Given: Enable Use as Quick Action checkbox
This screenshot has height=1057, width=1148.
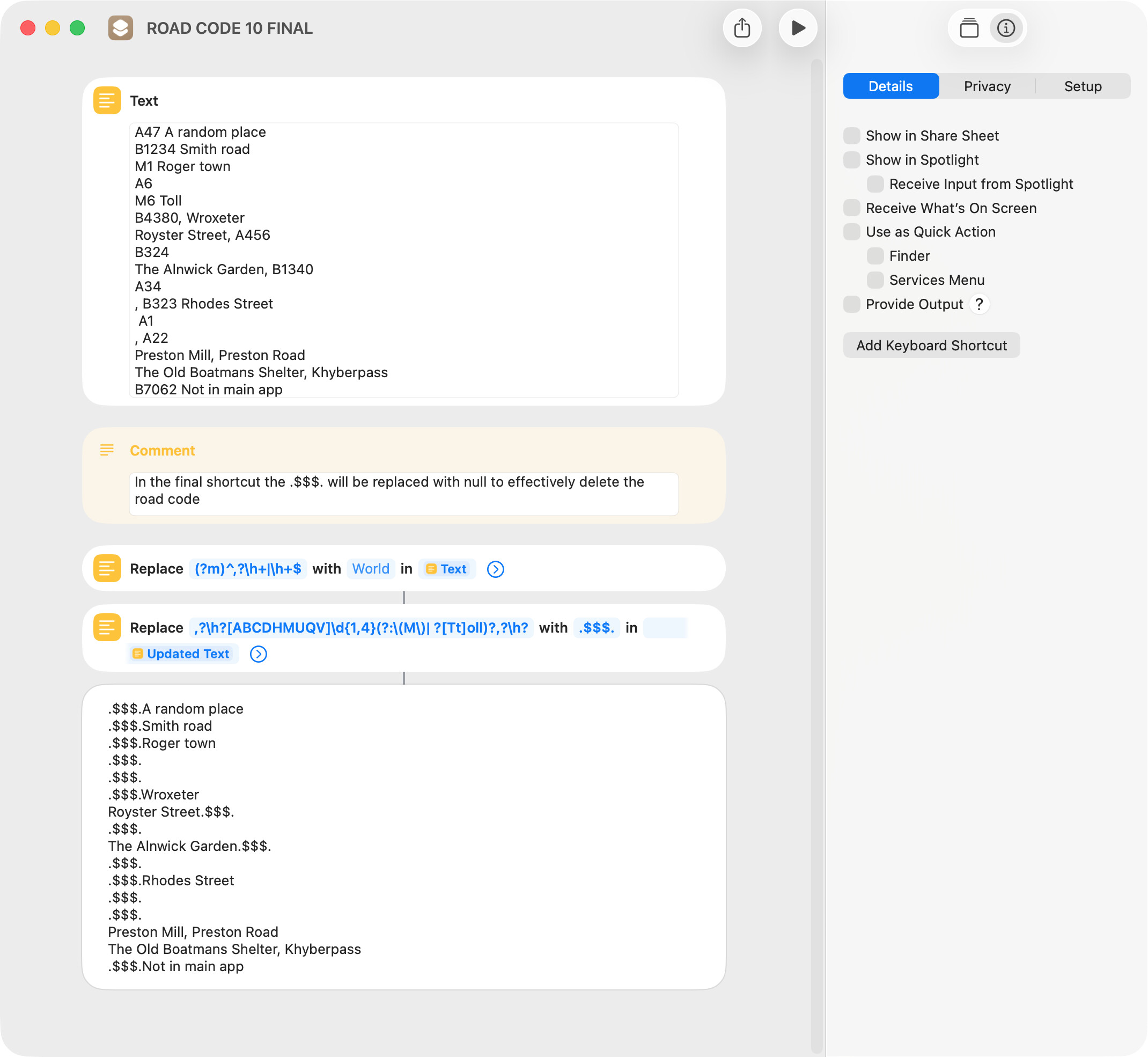Looking at the screenshot, I should (852, 232).
